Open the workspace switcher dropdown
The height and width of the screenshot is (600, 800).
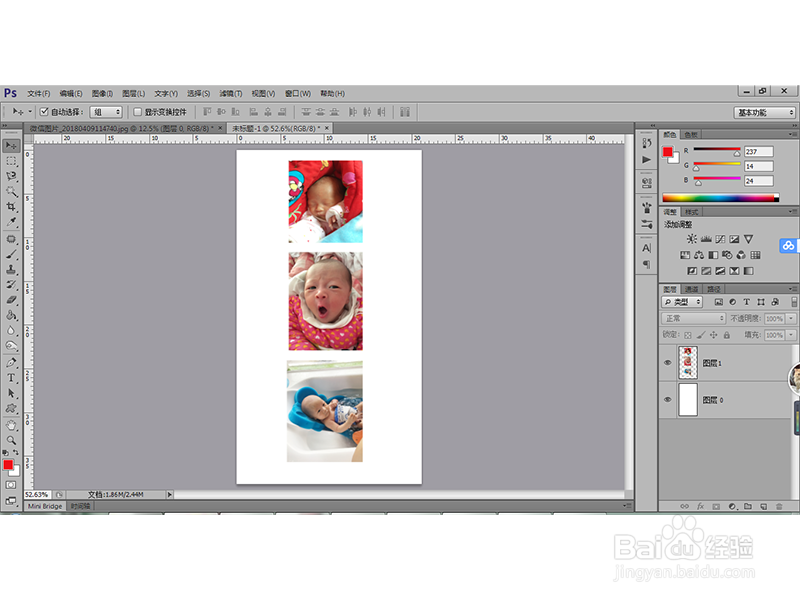pyautogui.click(x=764, y=112)
